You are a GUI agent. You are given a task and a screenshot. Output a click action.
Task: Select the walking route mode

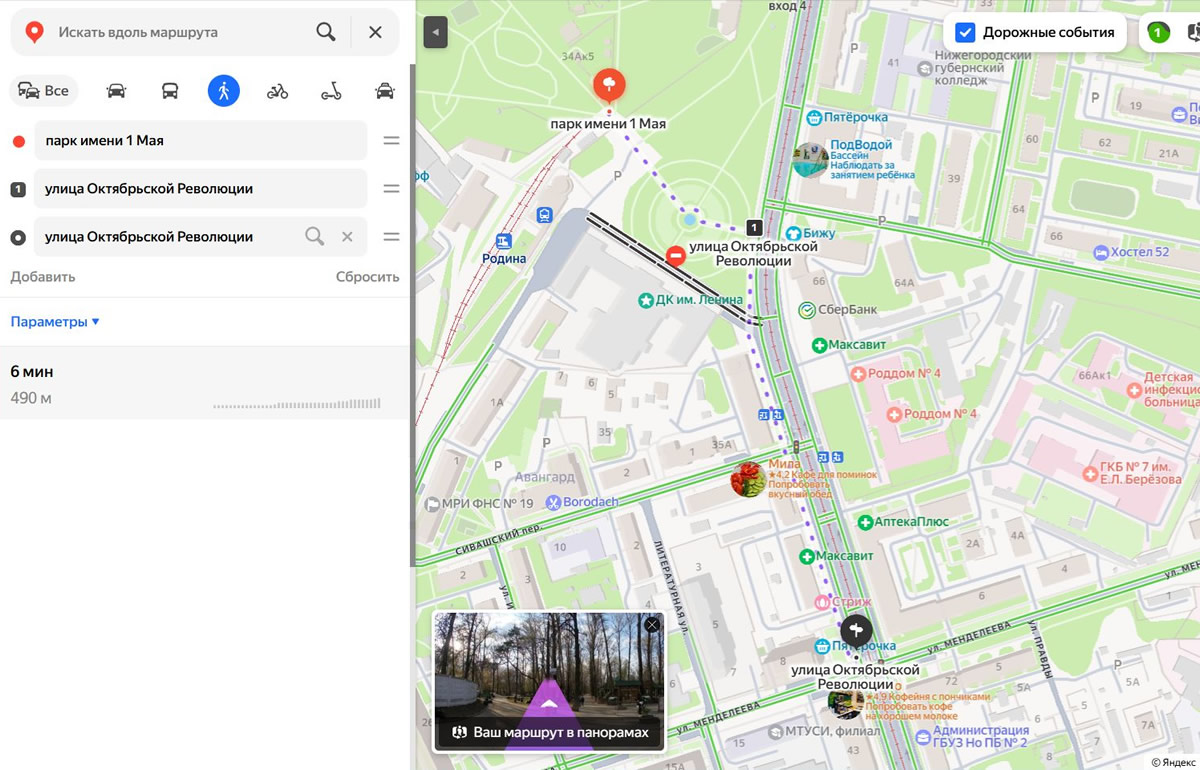pyautogui.click(x=223, y=91)
